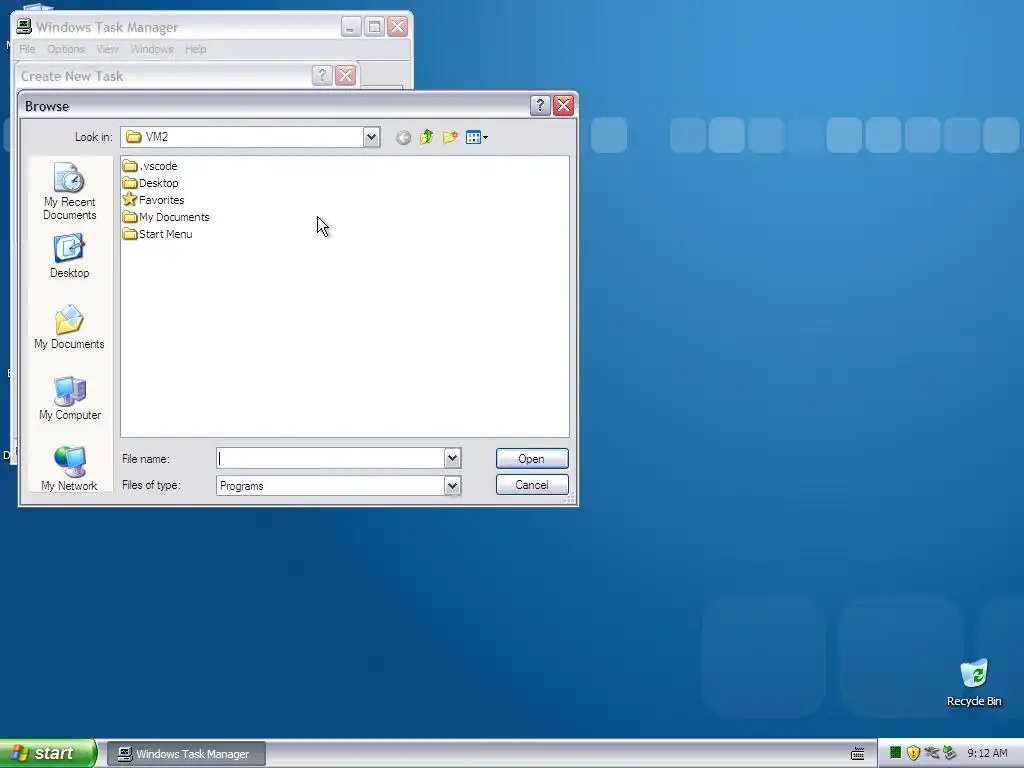The width and height of the screenshot is (1024, 768).
Task: Expand the File name dropdown arrow
Action: click(x=452, y=458)
